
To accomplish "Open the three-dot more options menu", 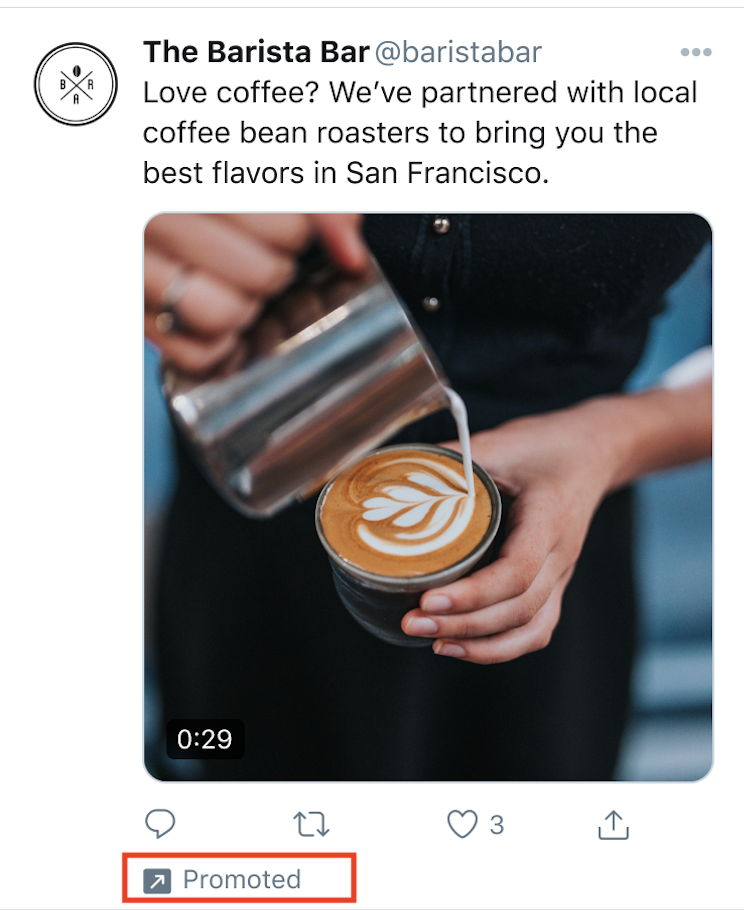I will pyautogui.click(x=696, y=52).
